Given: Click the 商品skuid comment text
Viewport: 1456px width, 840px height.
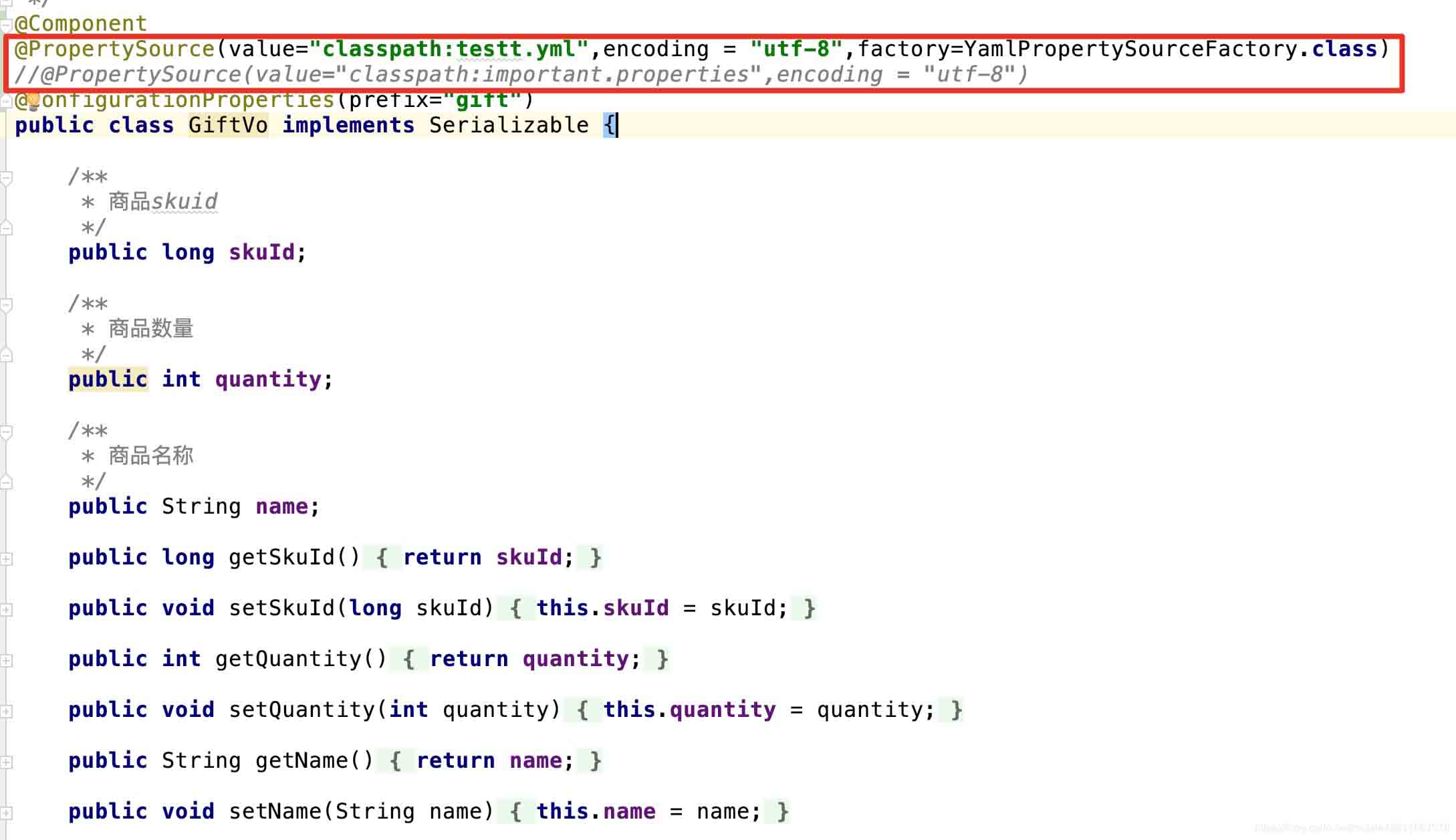Looking at the screenshot, I should point(162,201).
